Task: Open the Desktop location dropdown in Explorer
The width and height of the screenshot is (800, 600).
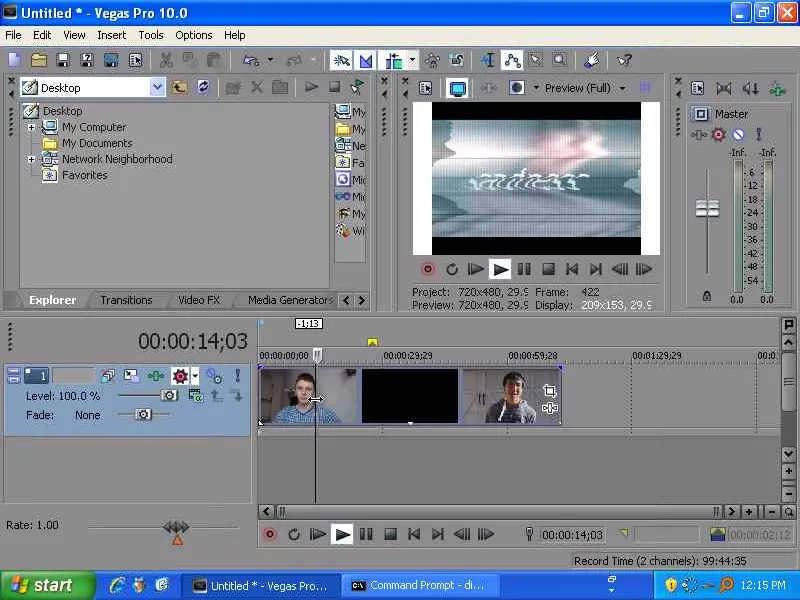Action: [x=158, y=88]
